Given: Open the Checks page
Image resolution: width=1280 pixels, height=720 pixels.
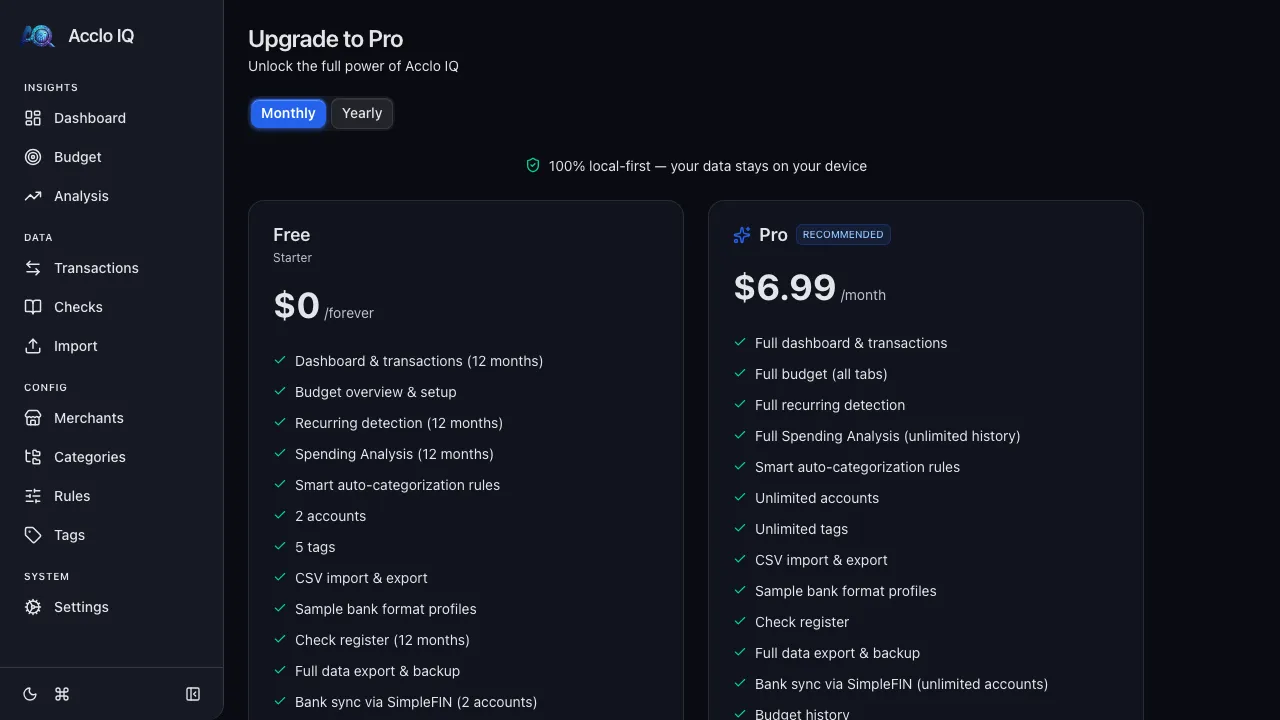Looking at the screenshot, I should (111, 307).
